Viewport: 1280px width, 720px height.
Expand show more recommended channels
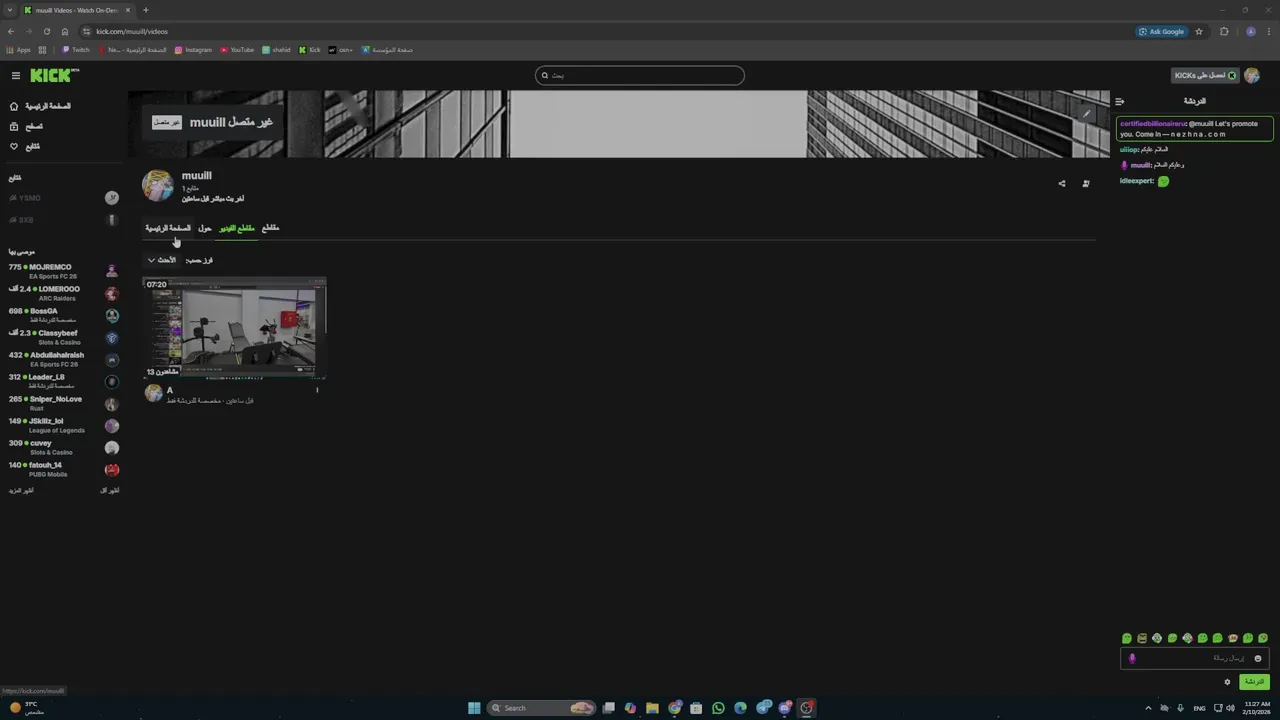coord(21,490)
